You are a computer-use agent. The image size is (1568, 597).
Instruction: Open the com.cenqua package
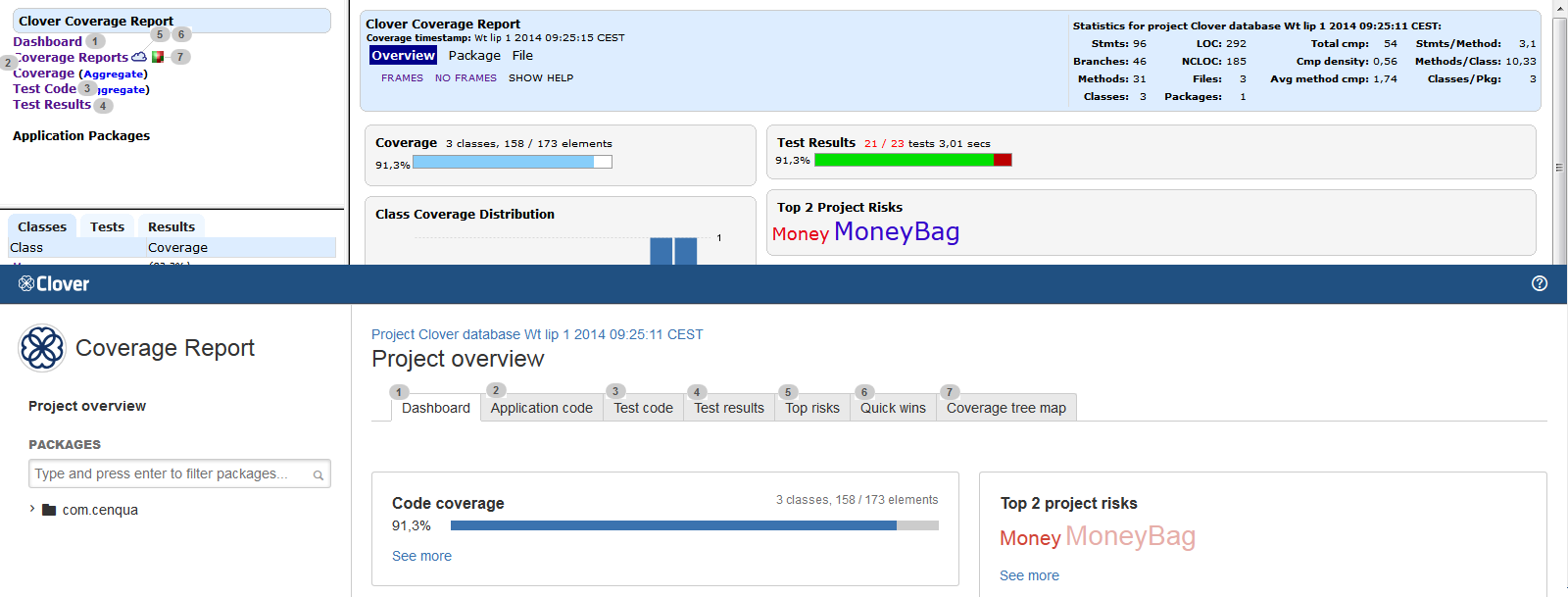[x=100, y=510]
